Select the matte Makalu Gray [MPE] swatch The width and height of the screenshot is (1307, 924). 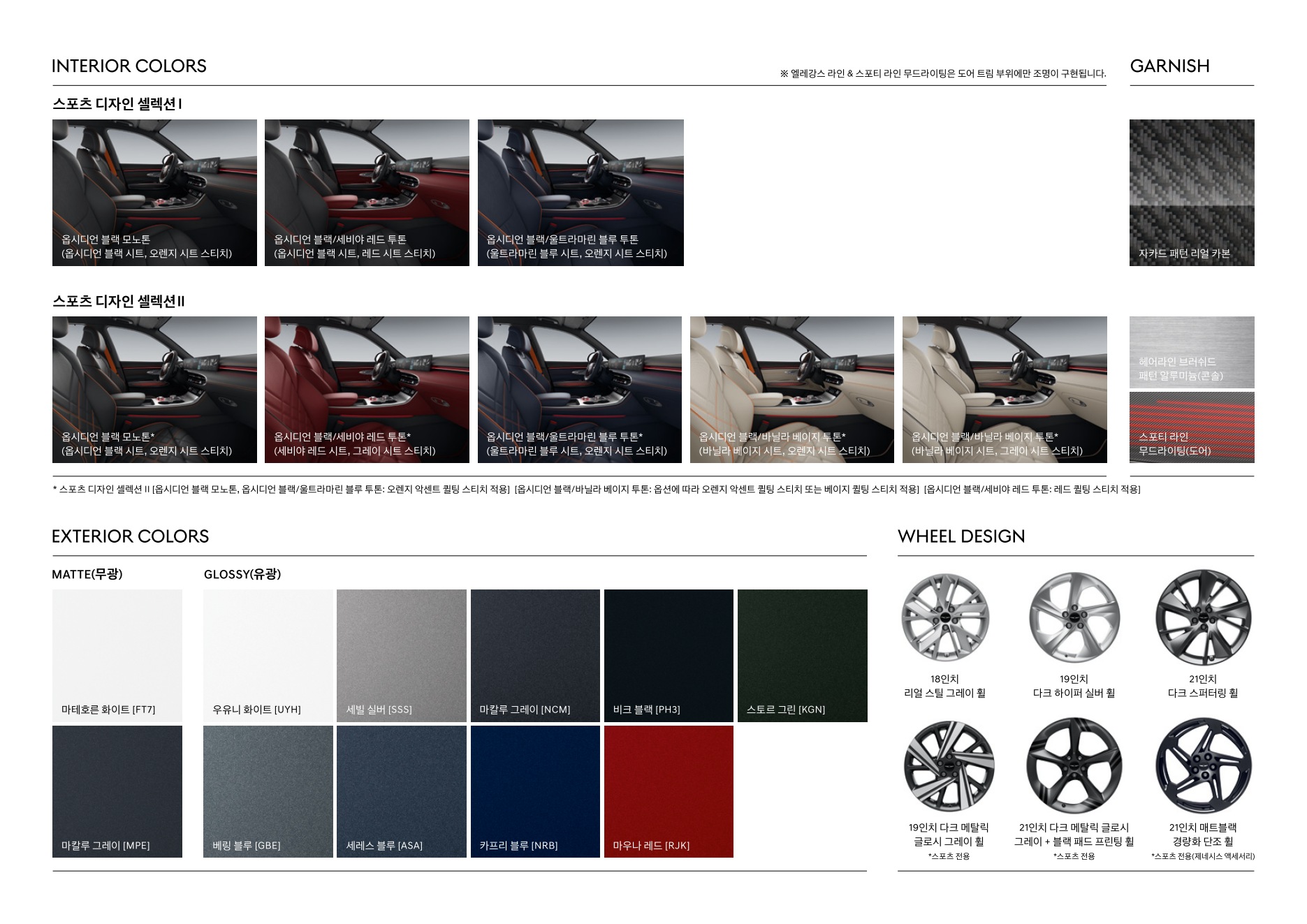point(117,791)
